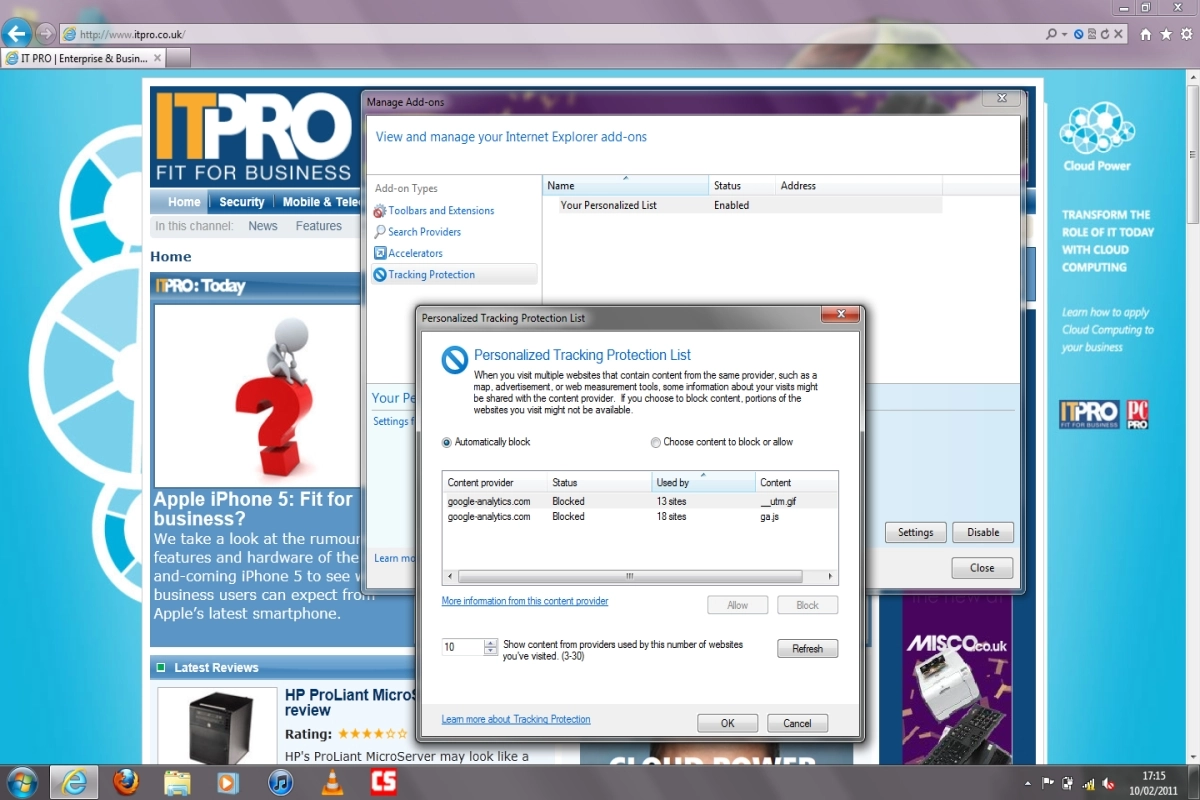Open the browser Home icon
1200x800 pixels.
tap(1146, 34)
